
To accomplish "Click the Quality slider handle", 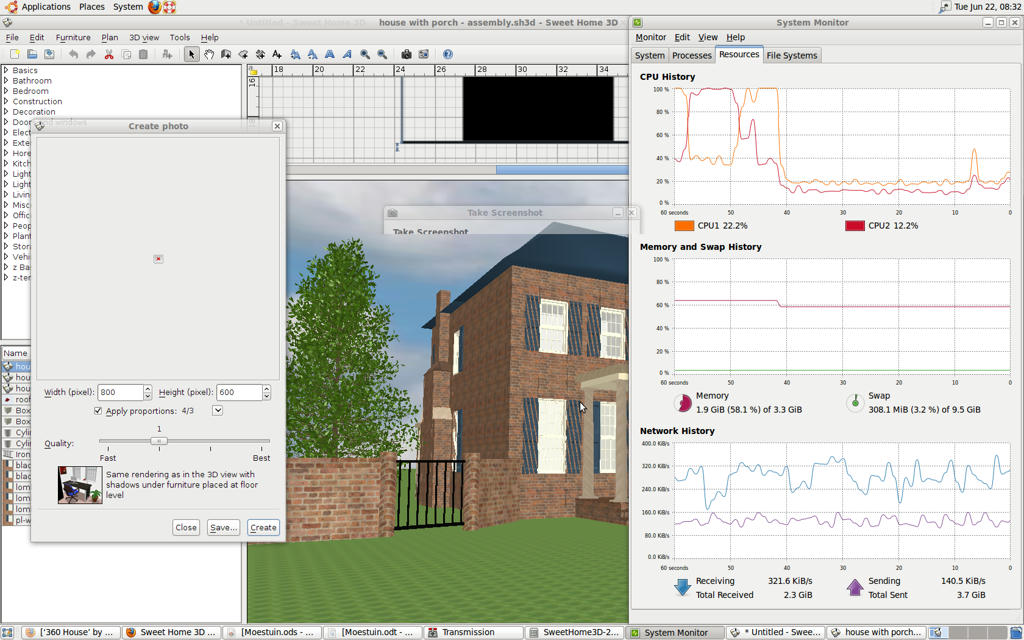I will point(159,441).
